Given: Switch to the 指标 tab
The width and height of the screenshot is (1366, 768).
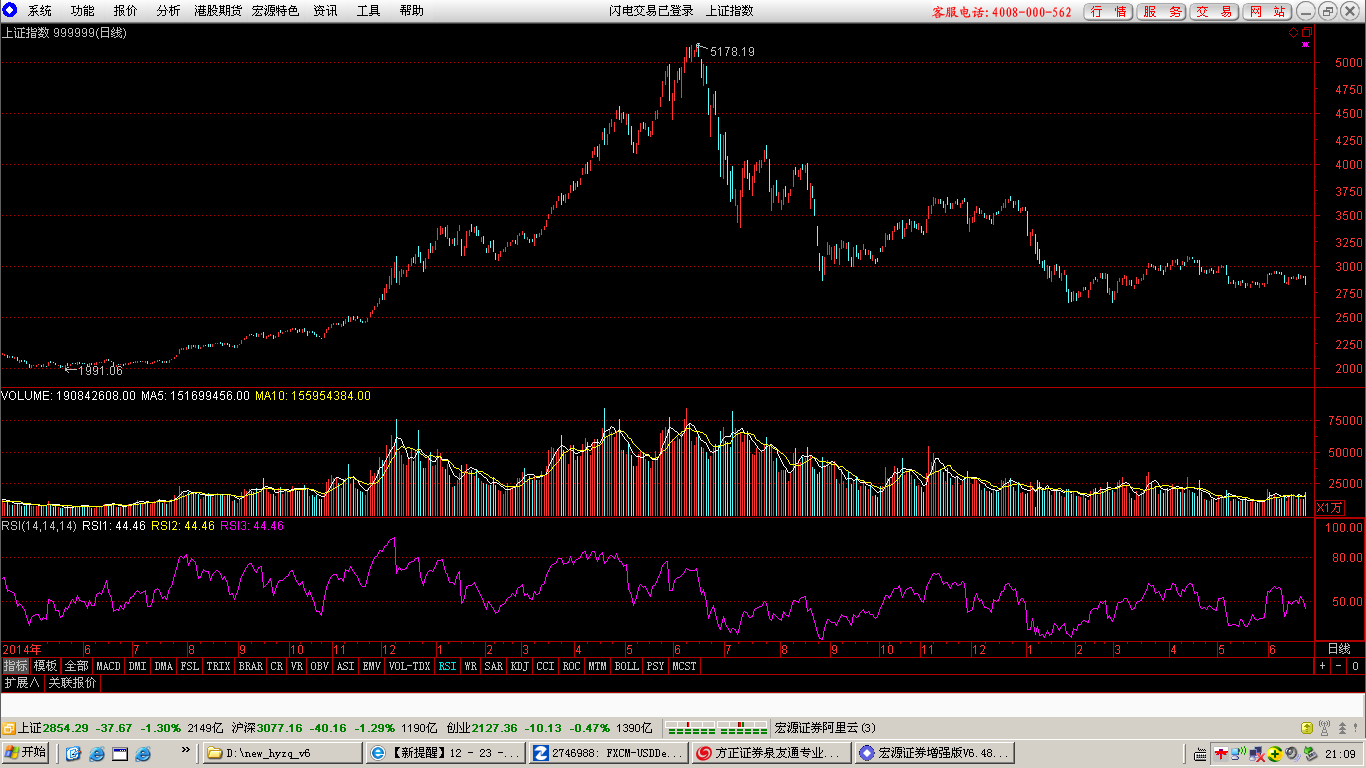Looking at the screenshot, I should point(15,666).
